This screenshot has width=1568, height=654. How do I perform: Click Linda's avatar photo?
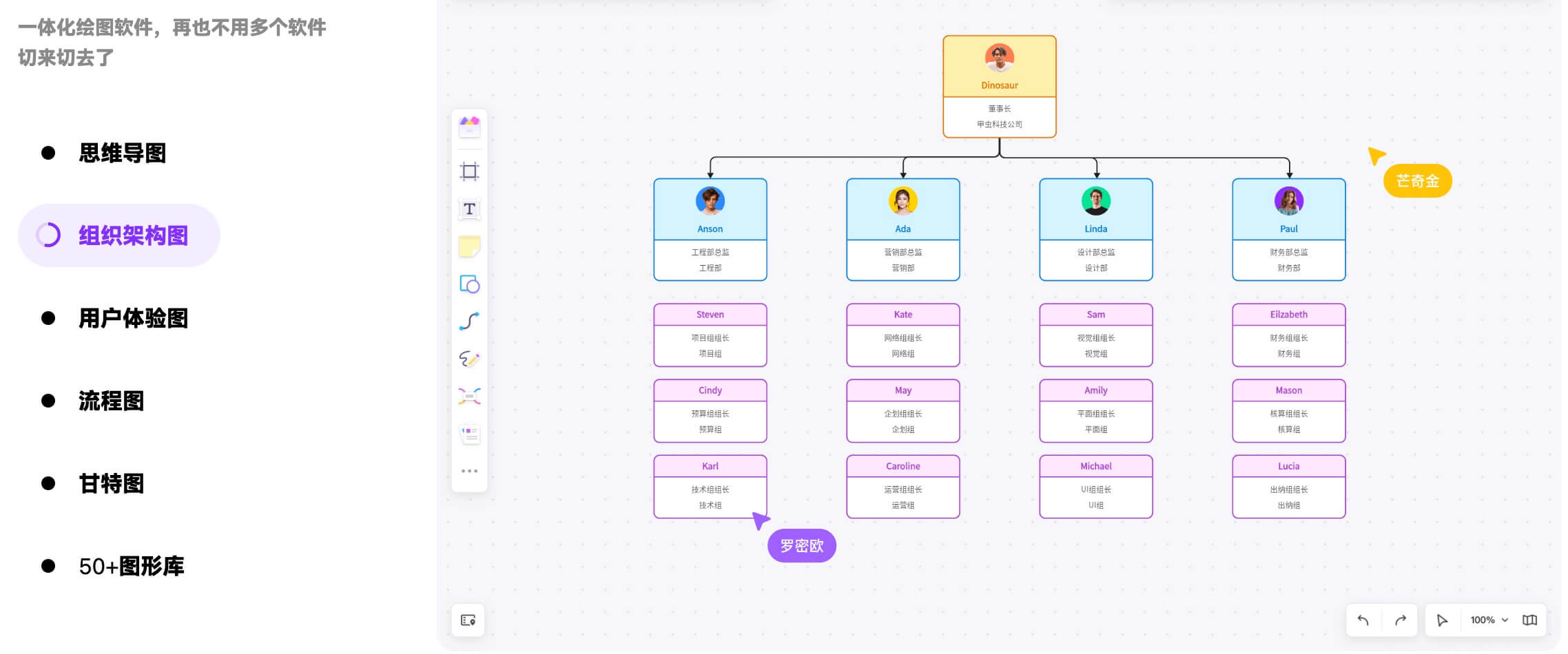[1096, 201]
